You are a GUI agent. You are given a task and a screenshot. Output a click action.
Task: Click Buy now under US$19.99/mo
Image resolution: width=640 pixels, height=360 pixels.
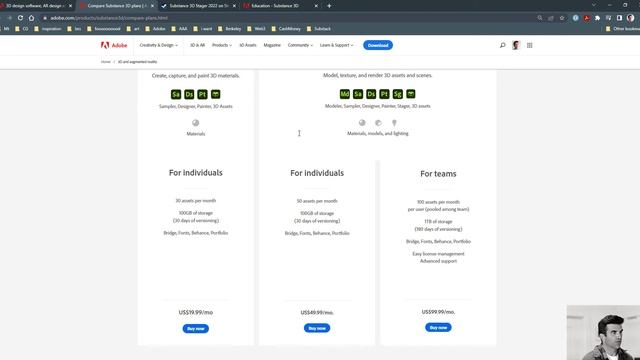click(x=196, y=329)
